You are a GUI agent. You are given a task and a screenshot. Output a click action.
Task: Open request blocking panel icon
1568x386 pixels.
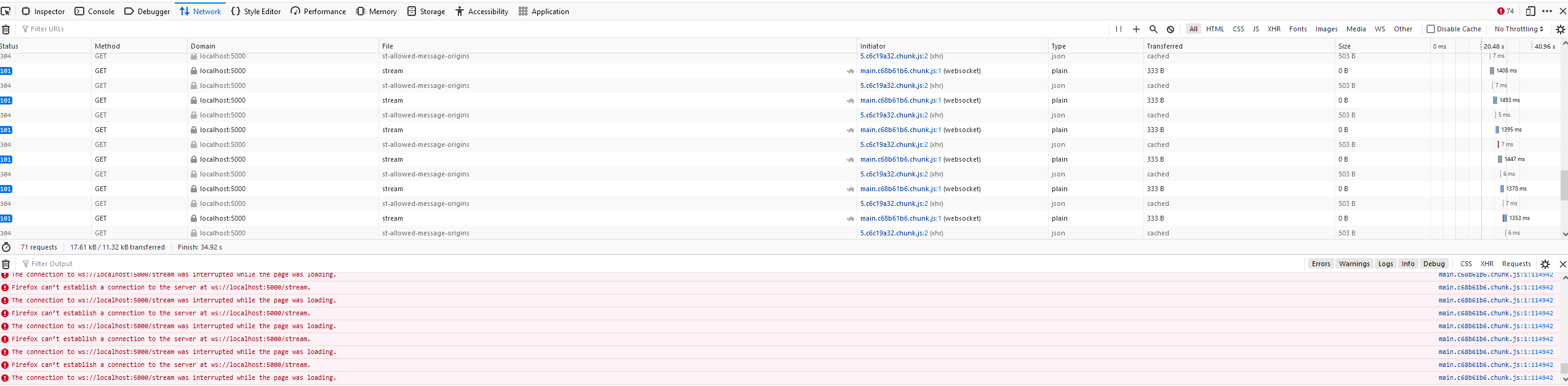pyautogui.click(x=1170, y=29)
